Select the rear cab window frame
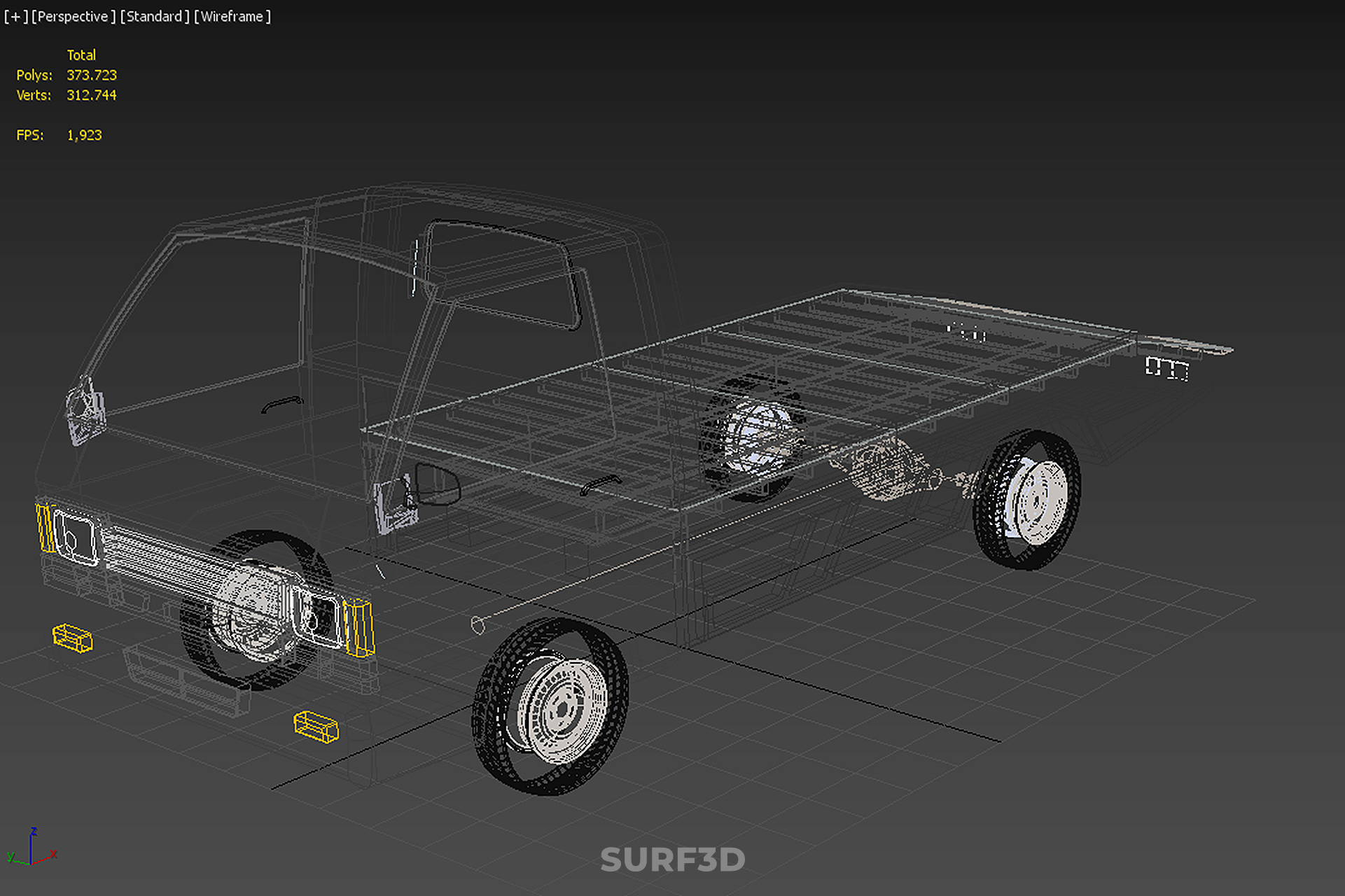 503,274
